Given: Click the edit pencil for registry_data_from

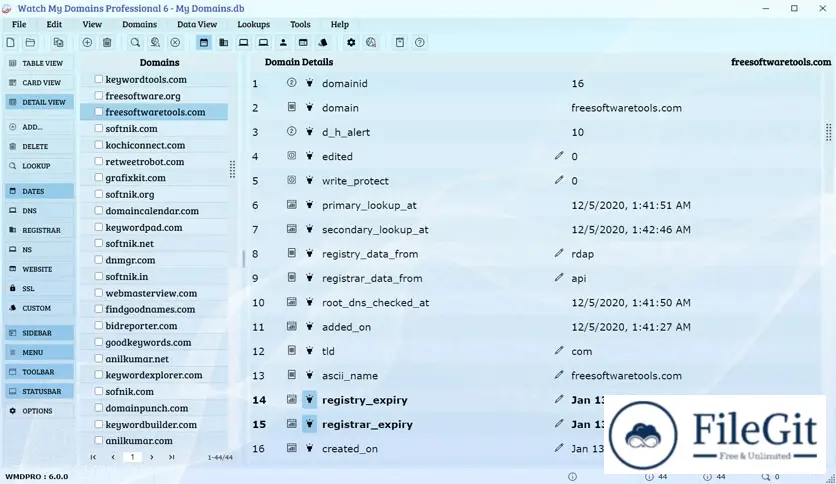Looking at the screenshot, I should [x=559, y=253].
